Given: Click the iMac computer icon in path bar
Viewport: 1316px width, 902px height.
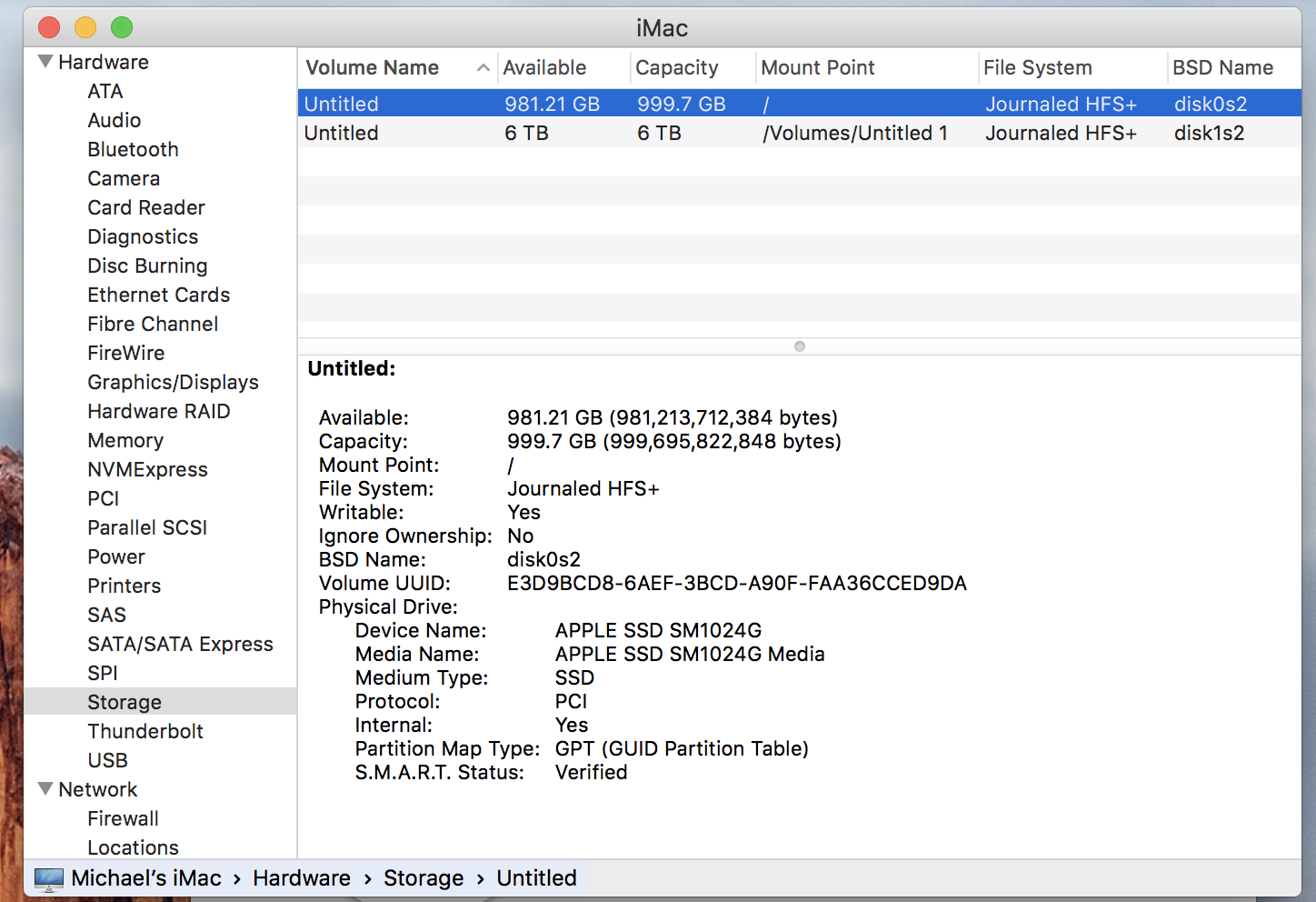Looking at the screenshot, I should pos(49,878).
